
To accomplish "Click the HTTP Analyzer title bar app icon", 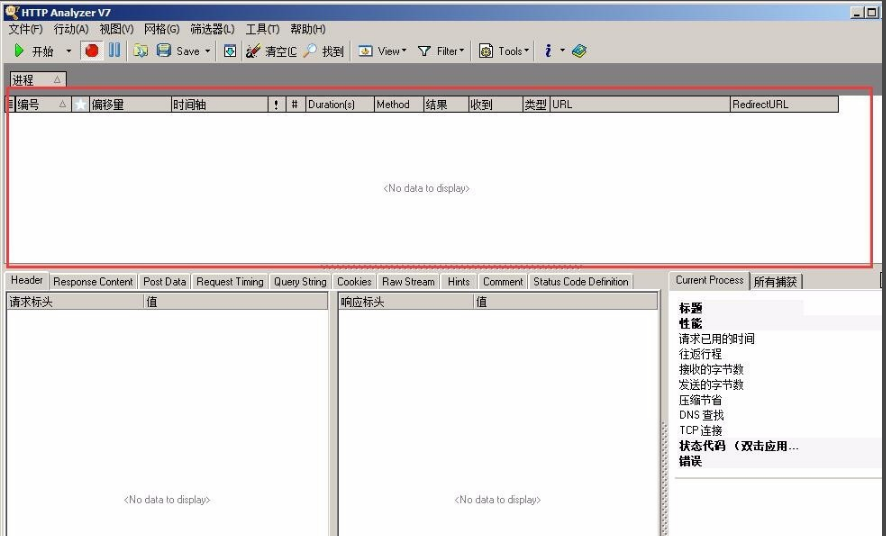I will 11,12.
